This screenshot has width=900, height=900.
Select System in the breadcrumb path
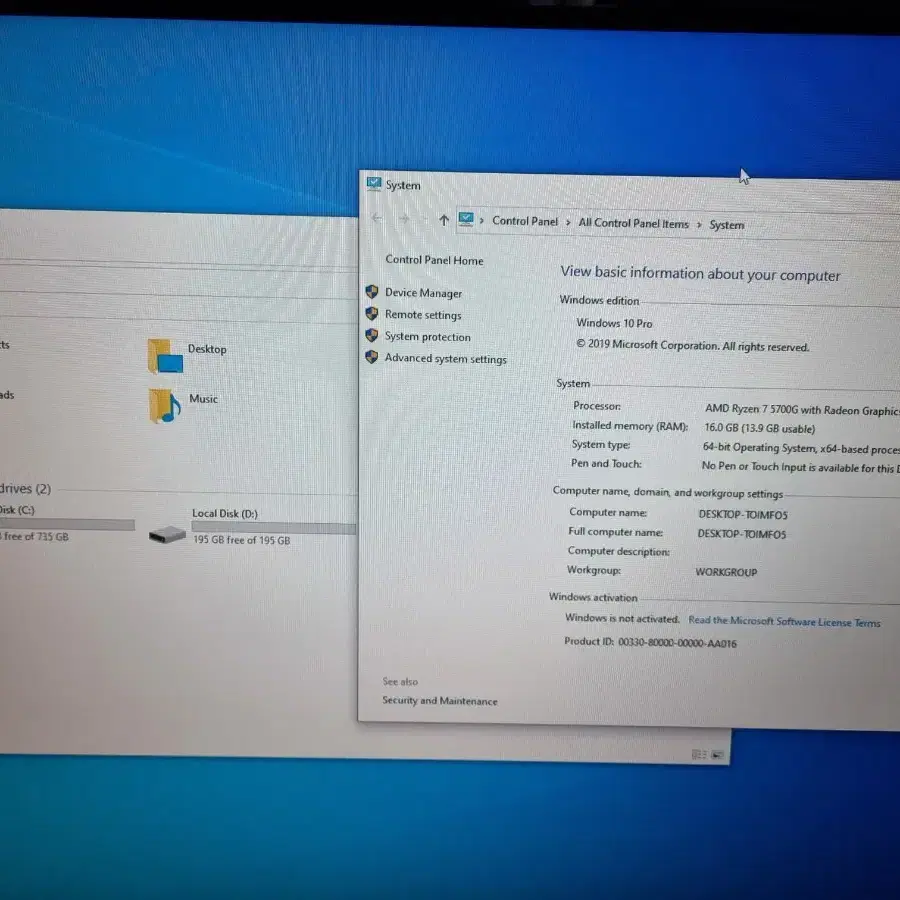(727, 225)
